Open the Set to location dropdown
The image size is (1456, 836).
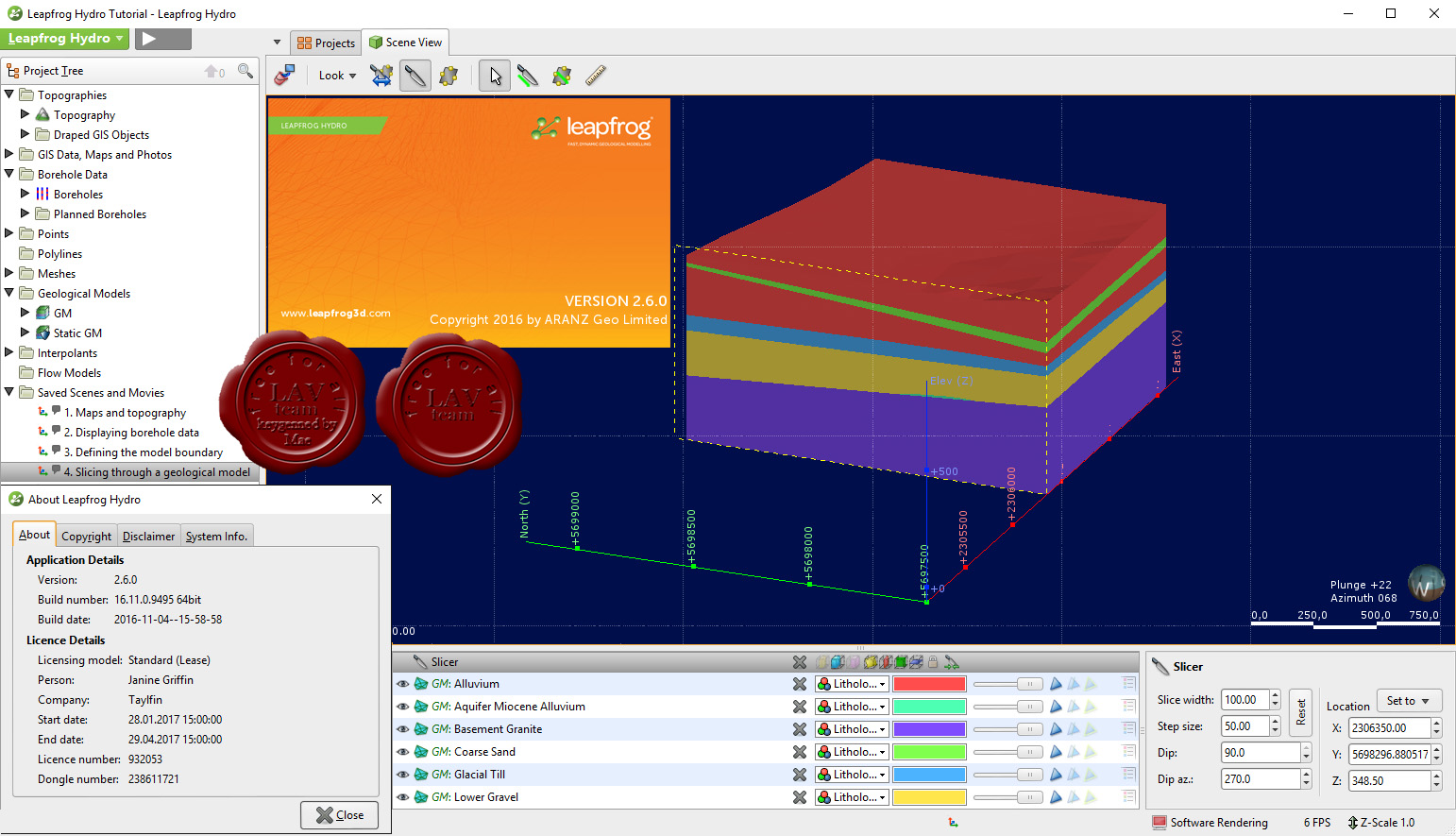pos(1409,701)
